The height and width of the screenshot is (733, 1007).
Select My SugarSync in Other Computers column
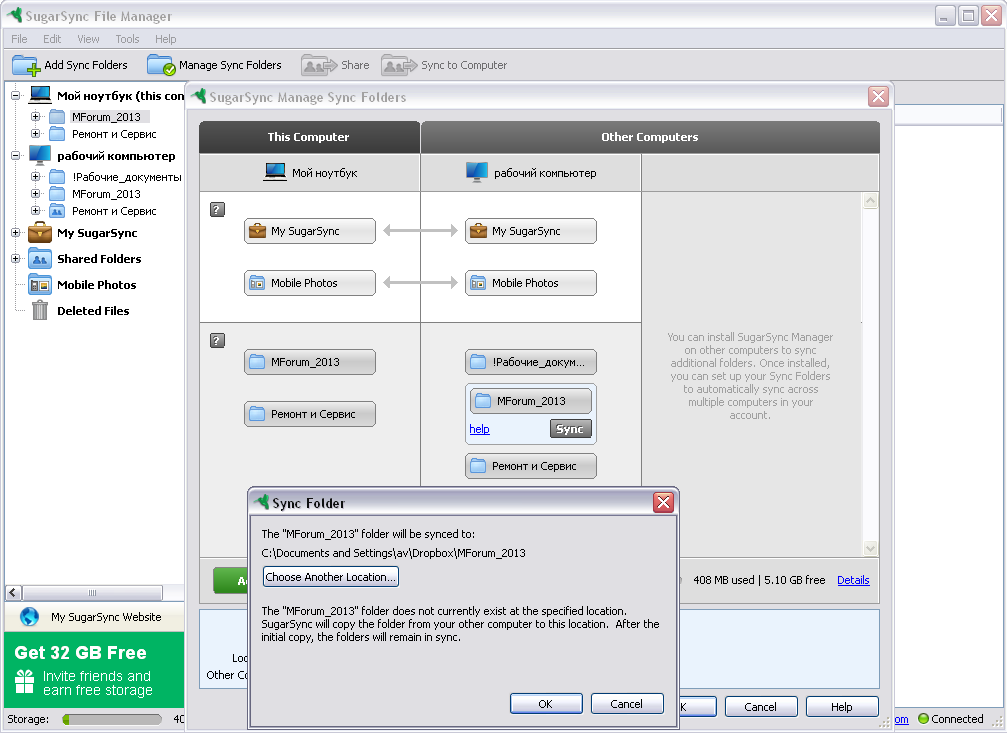click(530, 231)
